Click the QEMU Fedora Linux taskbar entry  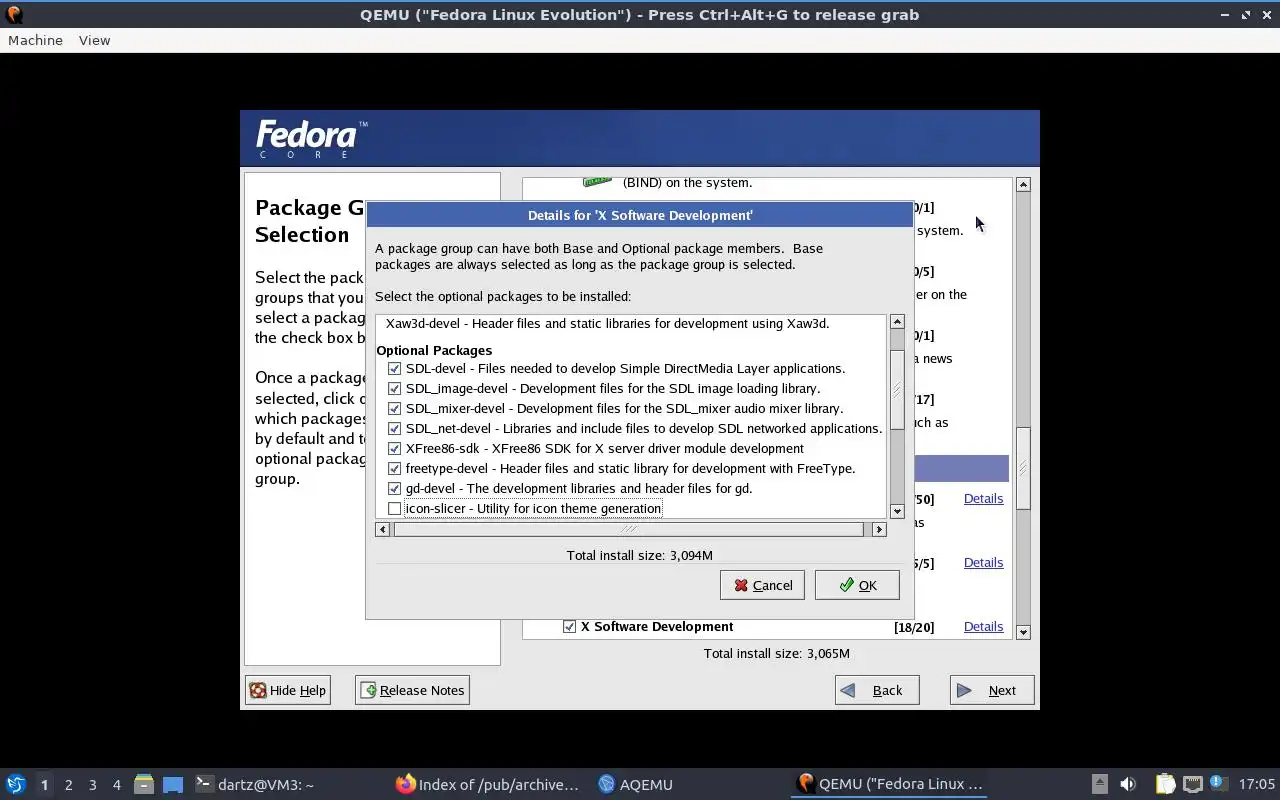(x=890, y=784)
